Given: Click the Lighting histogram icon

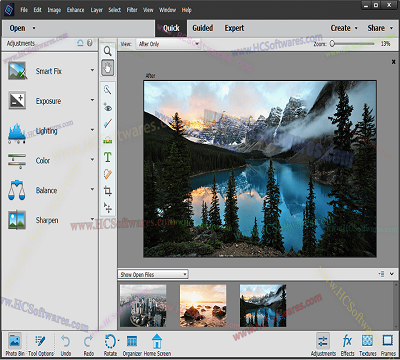Looking at the screenshot, I should [17, 133].
